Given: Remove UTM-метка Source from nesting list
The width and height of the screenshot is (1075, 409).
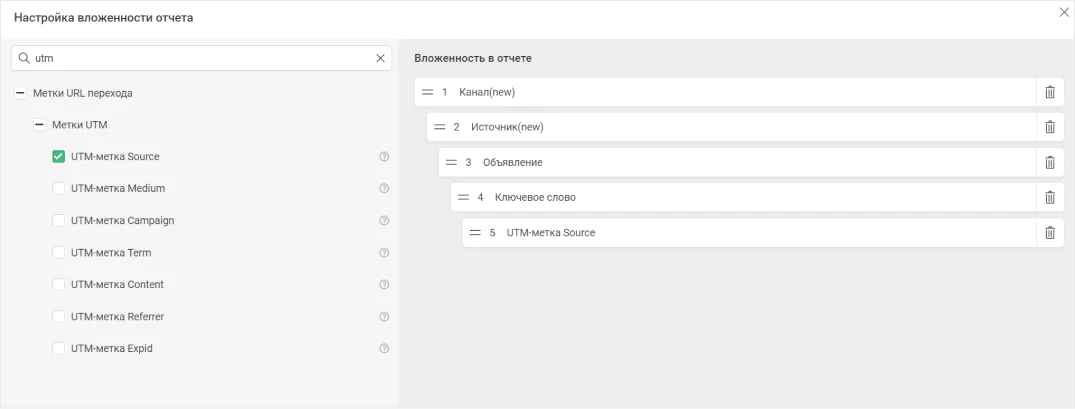Looking at the screenshot, I should click(1049, 232).
